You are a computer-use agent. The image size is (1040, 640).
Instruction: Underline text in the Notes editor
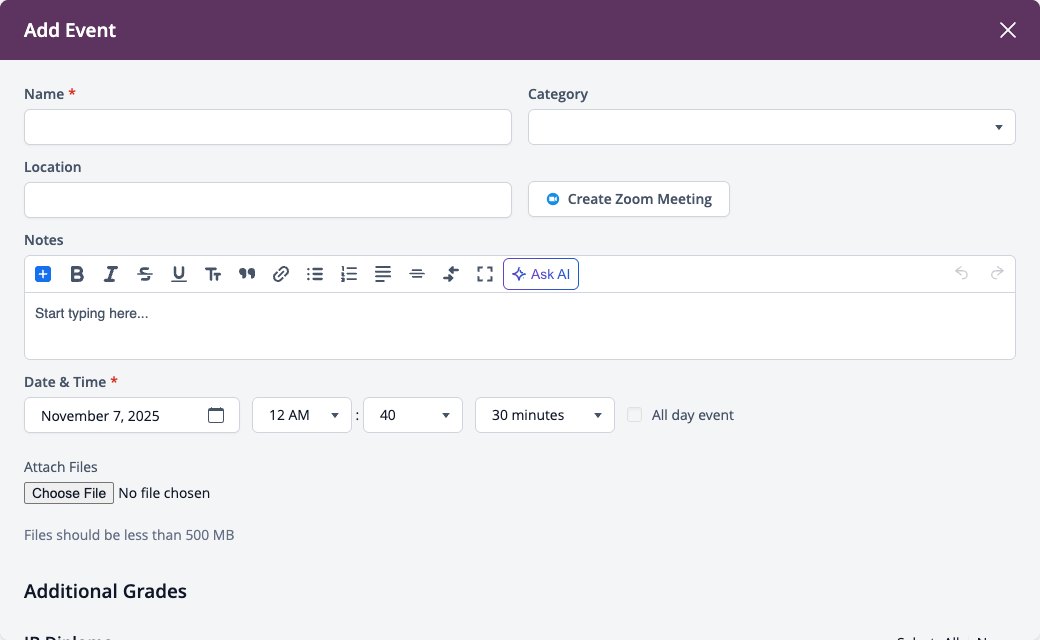pos(178,274)
